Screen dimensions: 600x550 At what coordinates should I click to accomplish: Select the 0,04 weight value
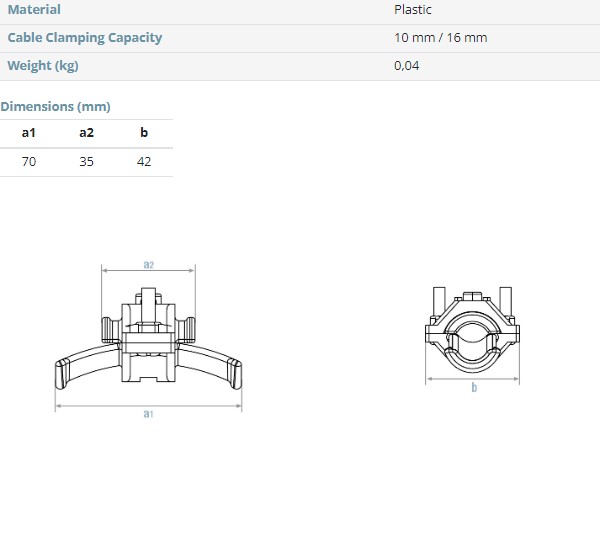[x=407, y=66]
